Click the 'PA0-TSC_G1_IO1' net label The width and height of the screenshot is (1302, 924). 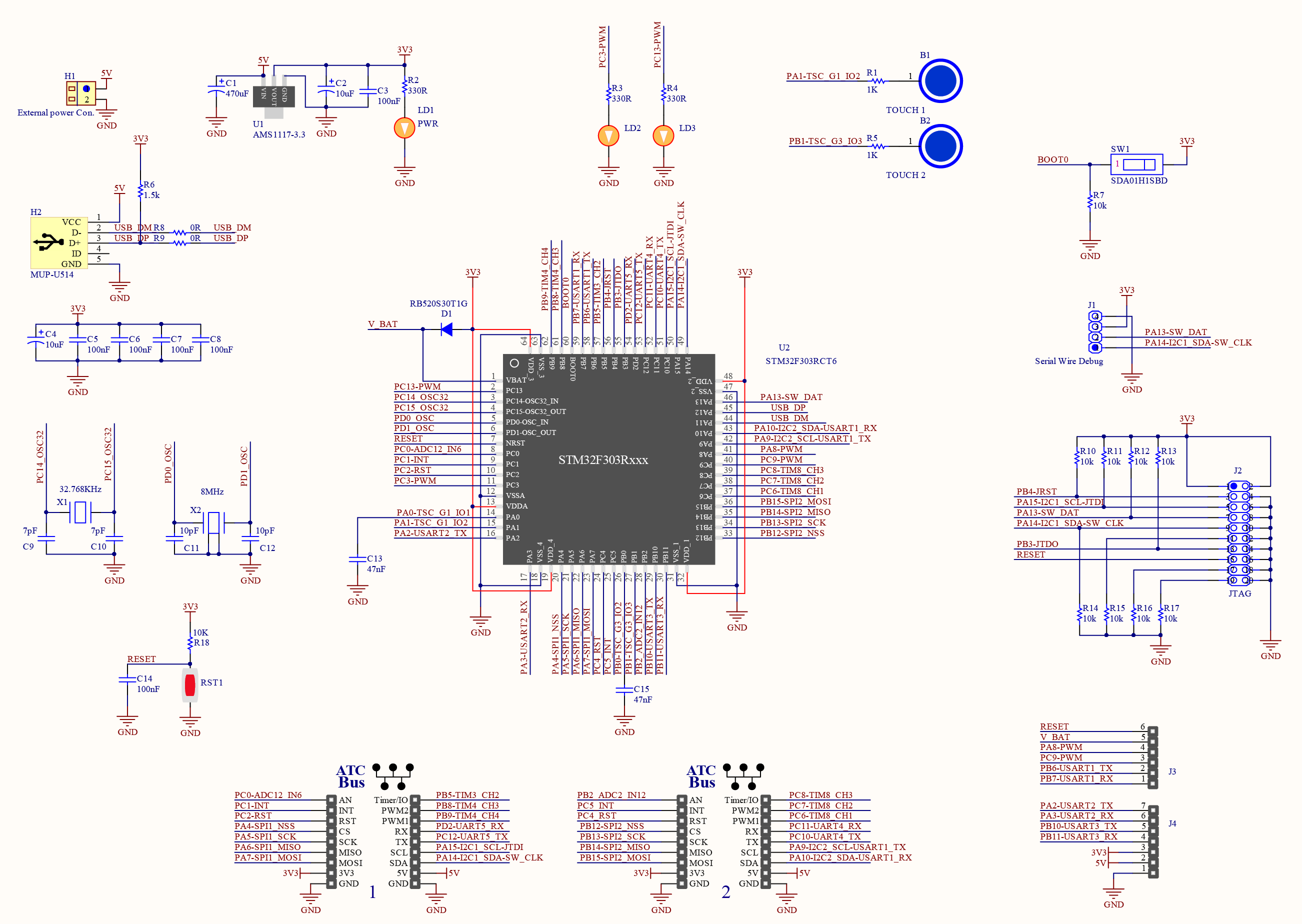[x=433, y=513]
